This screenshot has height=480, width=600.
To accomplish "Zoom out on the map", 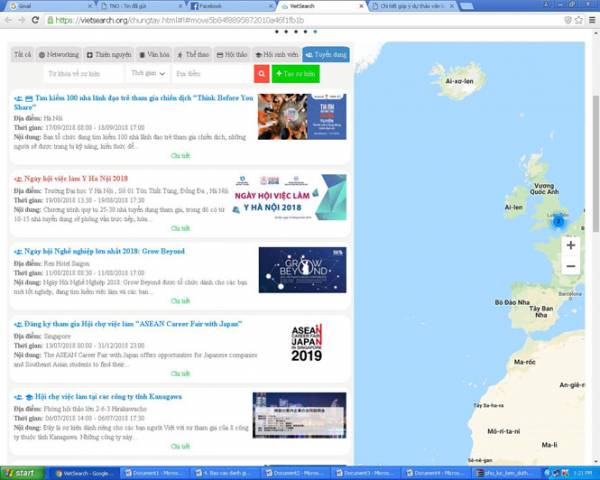I will tap(570, 266).
